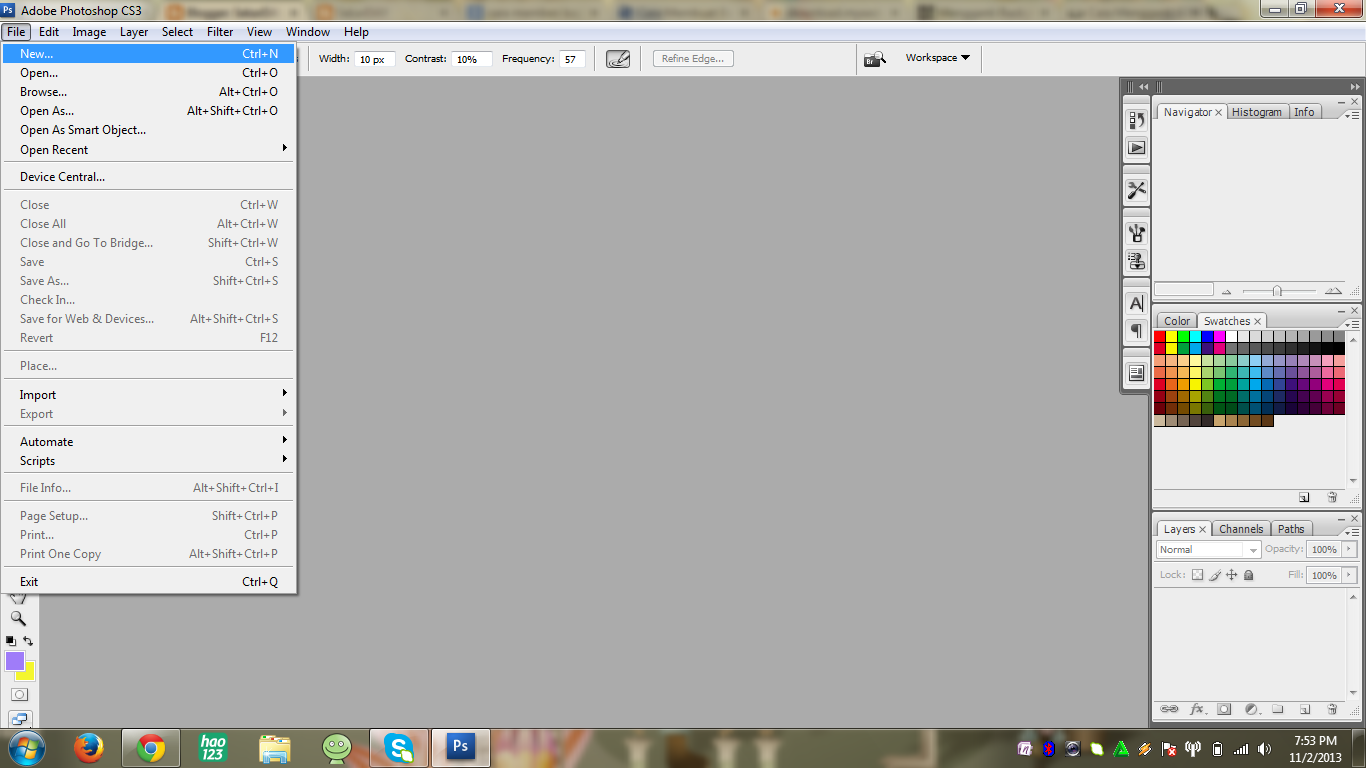Click the pen pressure icon beside Frequency
Screen dimensions: 1366x768
click(618, 59)
